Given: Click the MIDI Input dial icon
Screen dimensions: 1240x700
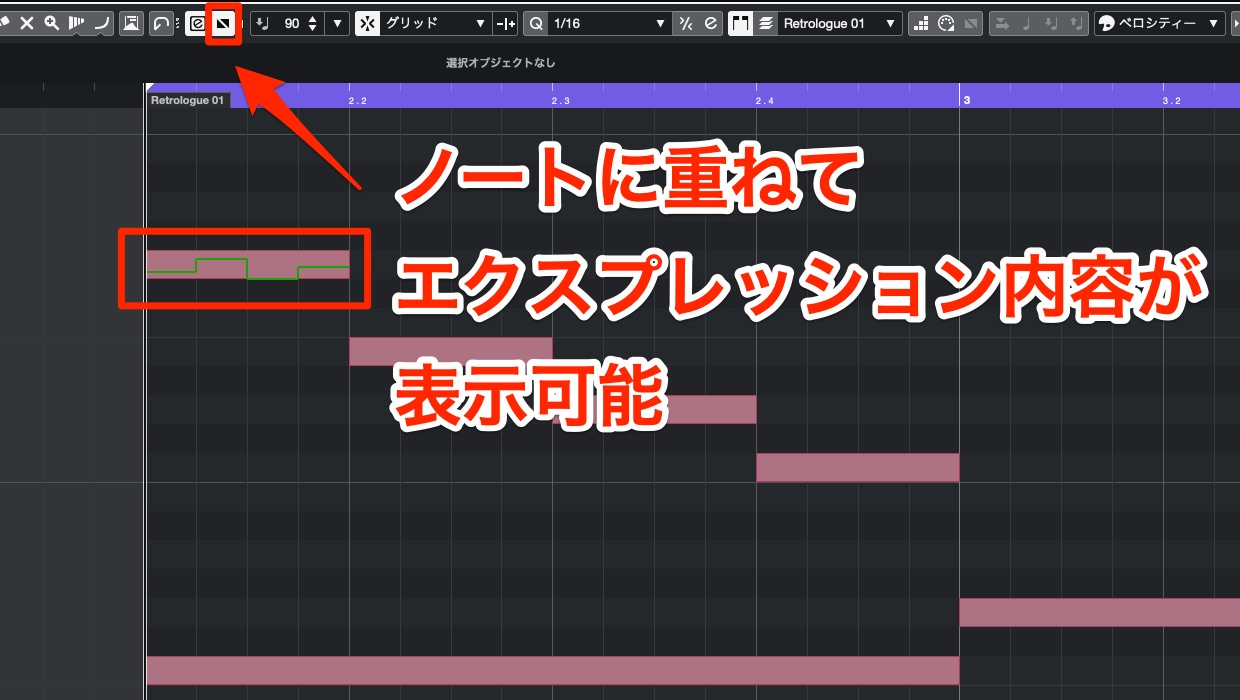Looking at the screenshot, I should tap(945, 23).
